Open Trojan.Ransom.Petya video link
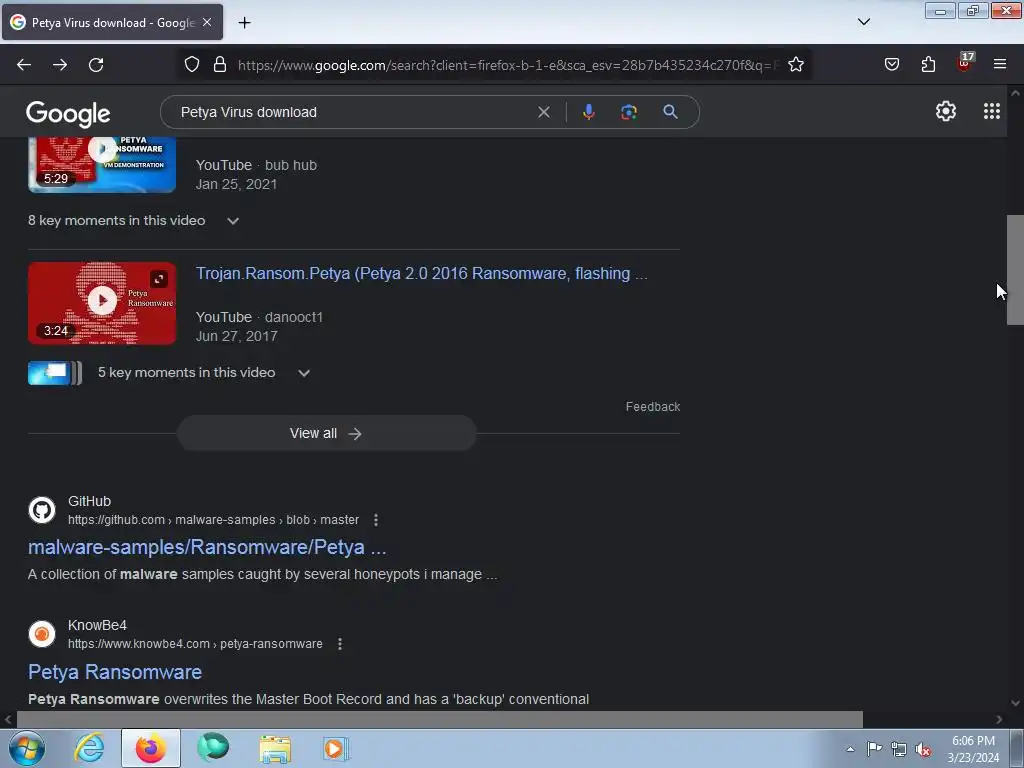 422,274
